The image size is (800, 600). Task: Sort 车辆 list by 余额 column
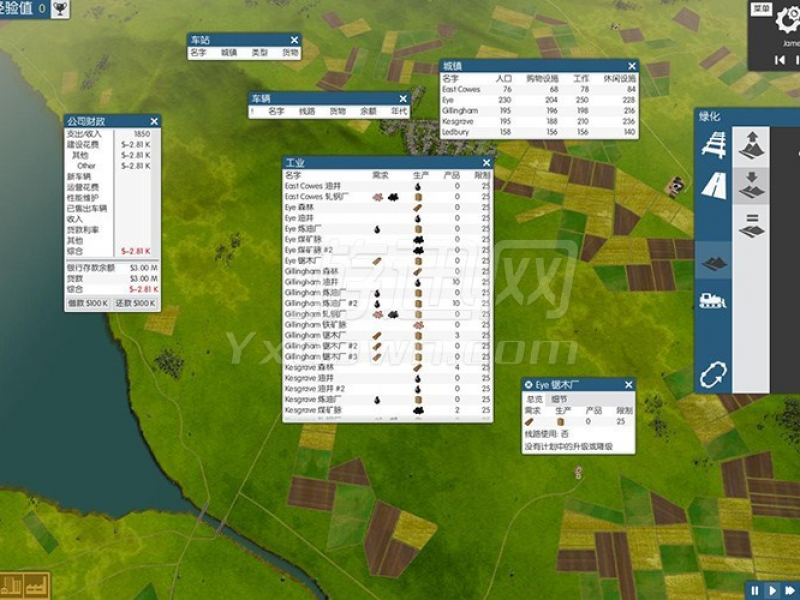coord(368,111)
